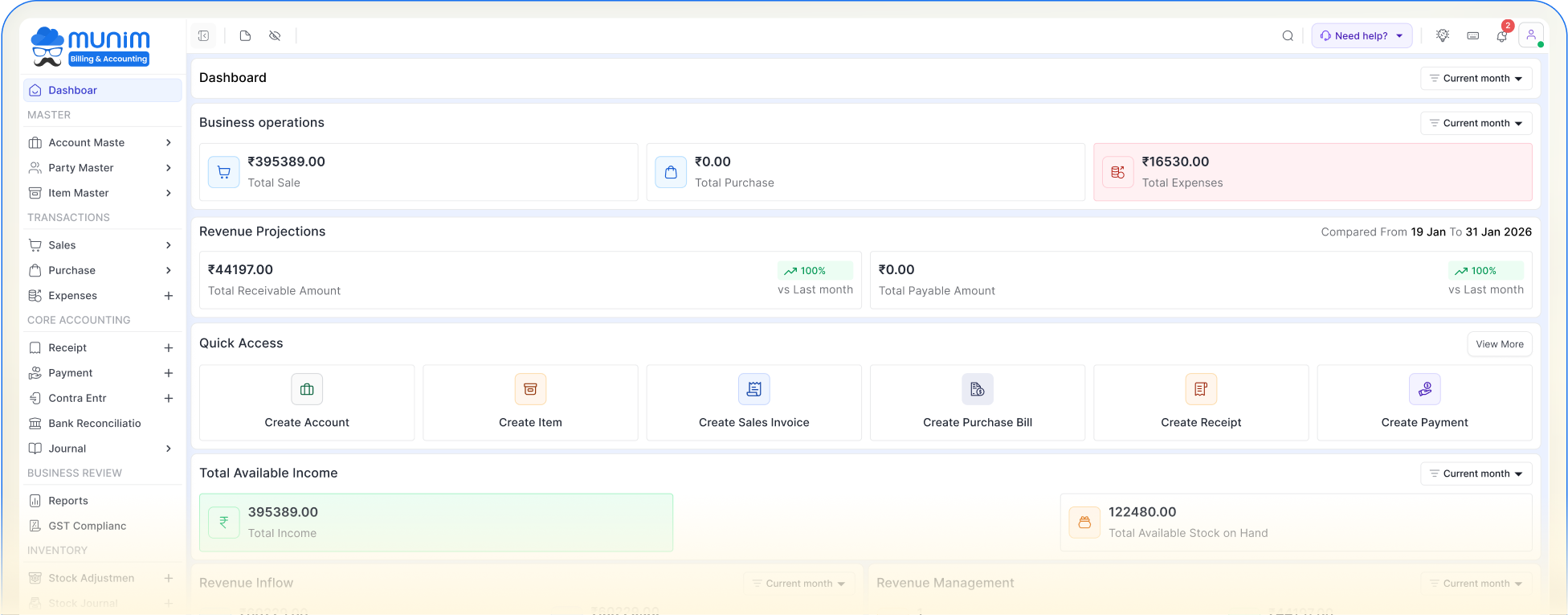Click the Total Income rupee icon
The image size is (1568, 615).
tap(224, 523)
